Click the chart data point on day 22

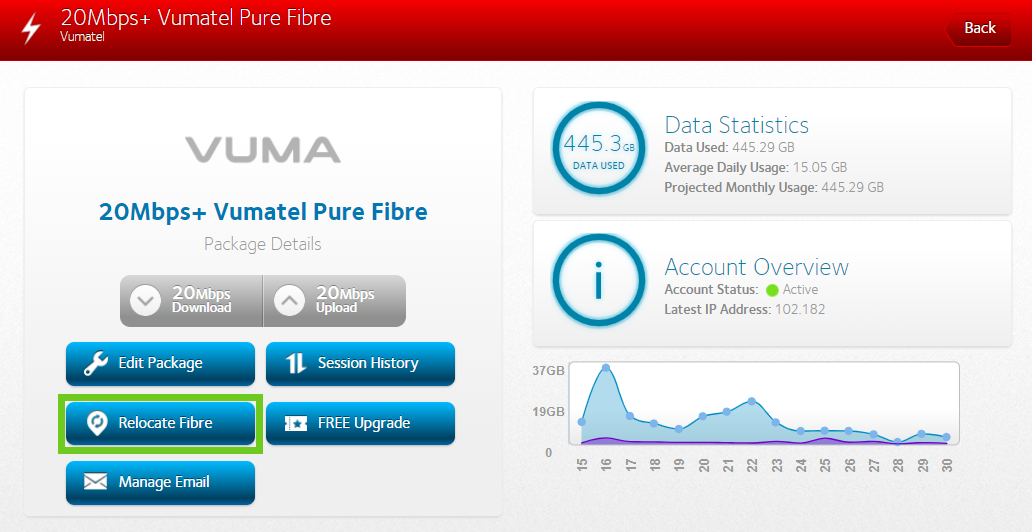[752, 401]
